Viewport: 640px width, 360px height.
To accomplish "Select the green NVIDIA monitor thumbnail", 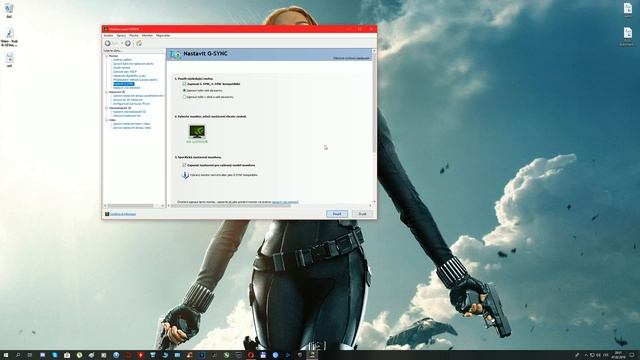I will [197, 132].
